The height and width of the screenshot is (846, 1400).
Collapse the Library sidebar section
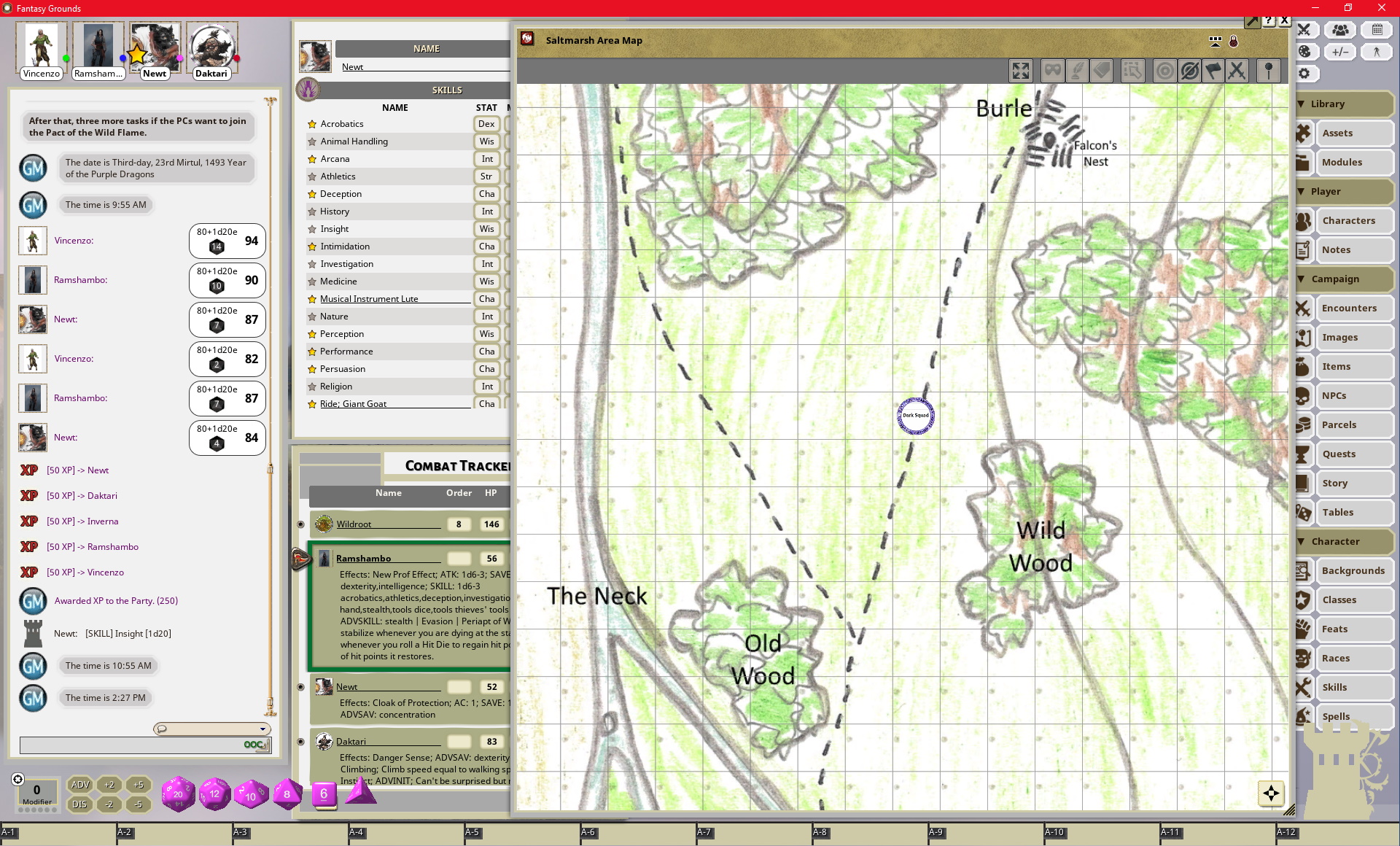click(1343, 104)
